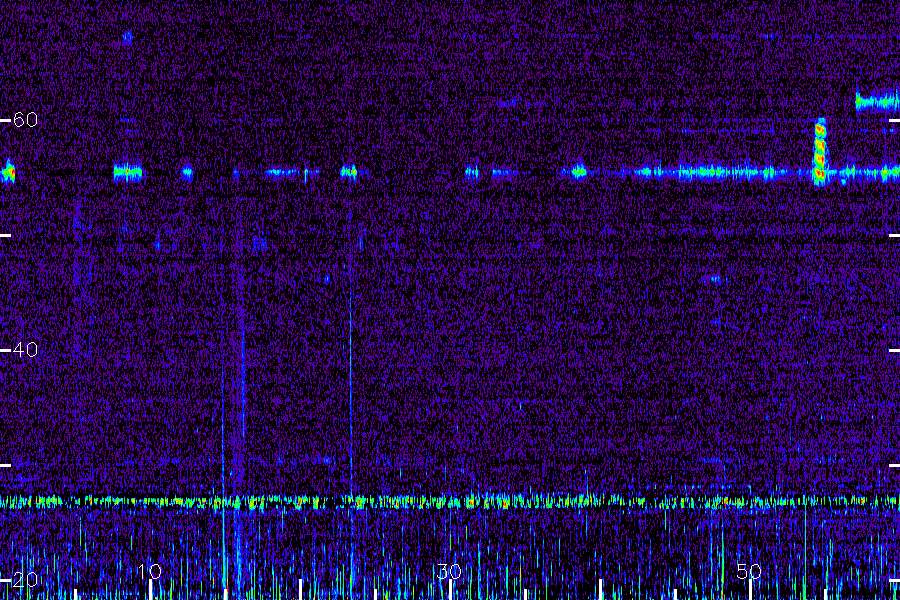Viewport: 900px width, 600px height.
Task: Click the "40" frequency axis label
Action: click(25, 350)
